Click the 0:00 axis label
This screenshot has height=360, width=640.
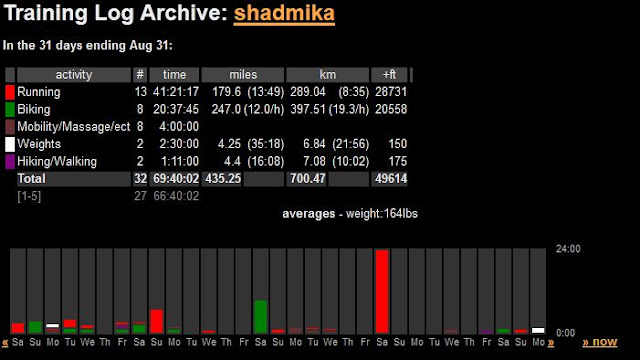[565, 333]
